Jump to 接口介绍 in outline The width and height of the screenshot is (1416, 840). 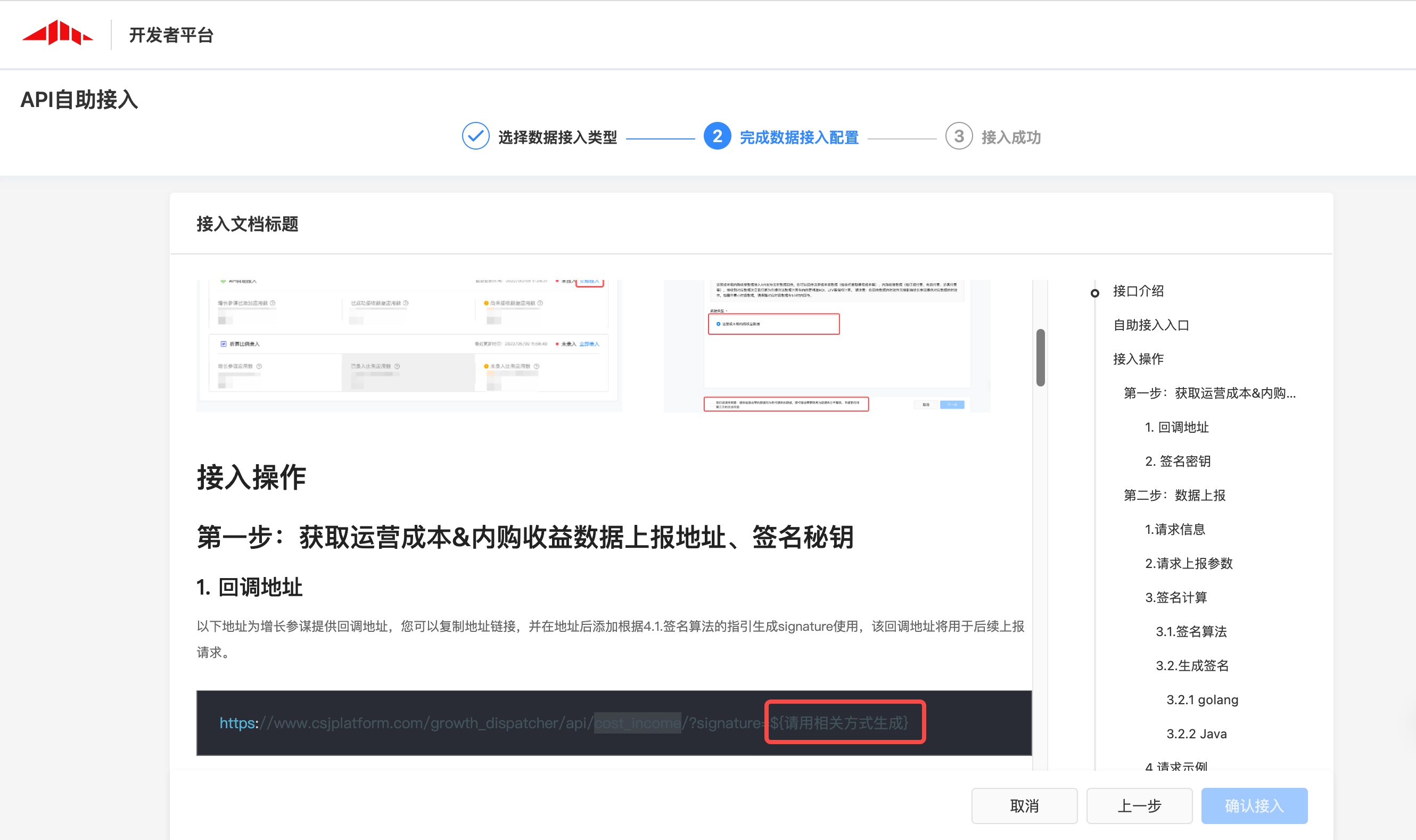[x=1138, y=291]
